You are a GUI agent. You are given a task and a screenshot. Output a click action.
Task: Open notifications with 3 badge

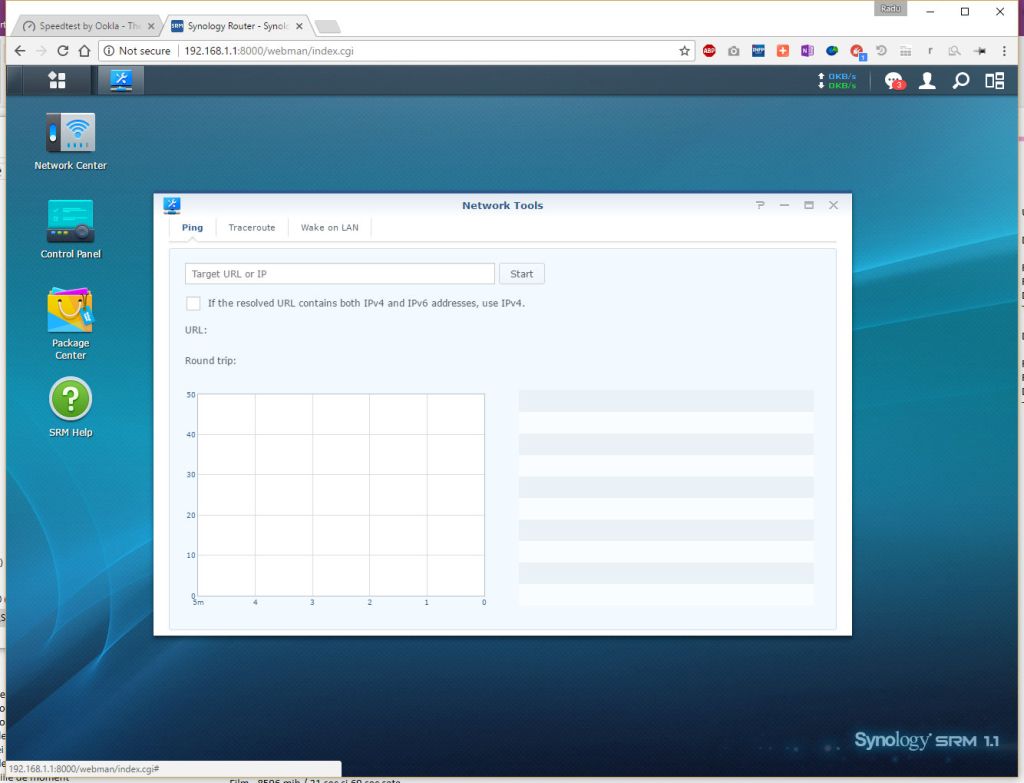[x=894, y=81]
